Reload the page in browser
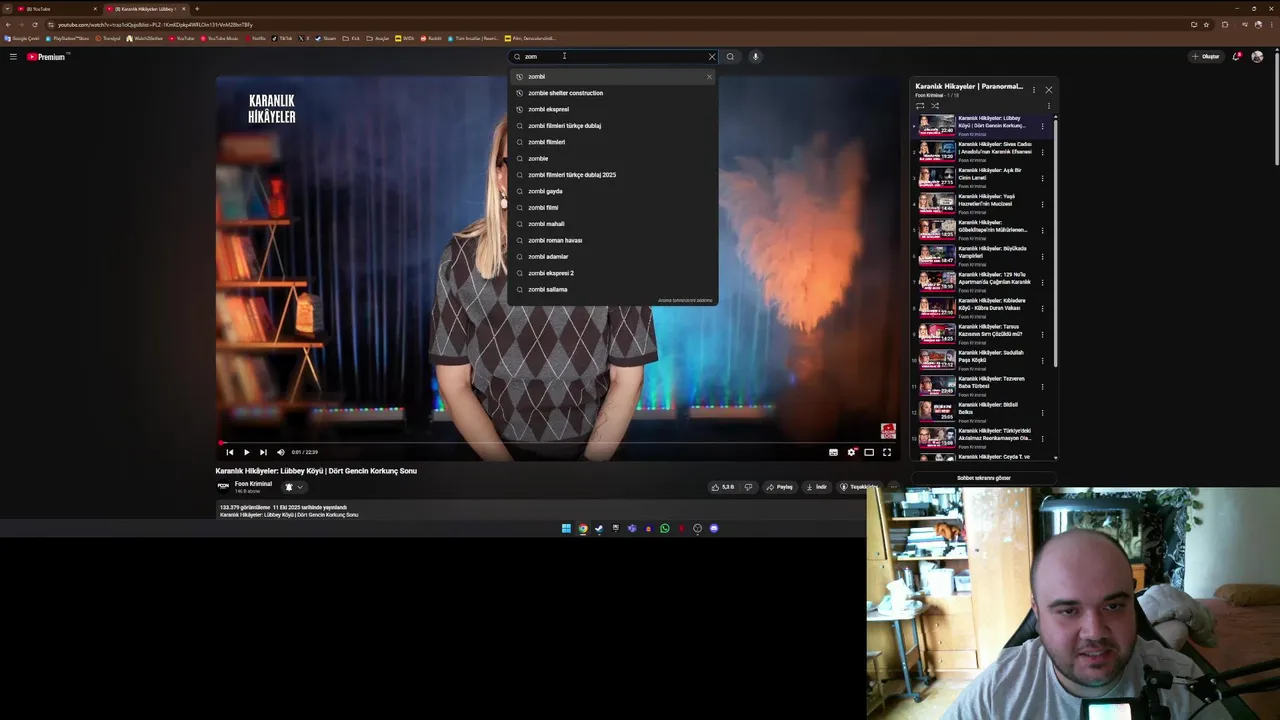The height and width of the screenshot is (720, 1280). point(35,24)
